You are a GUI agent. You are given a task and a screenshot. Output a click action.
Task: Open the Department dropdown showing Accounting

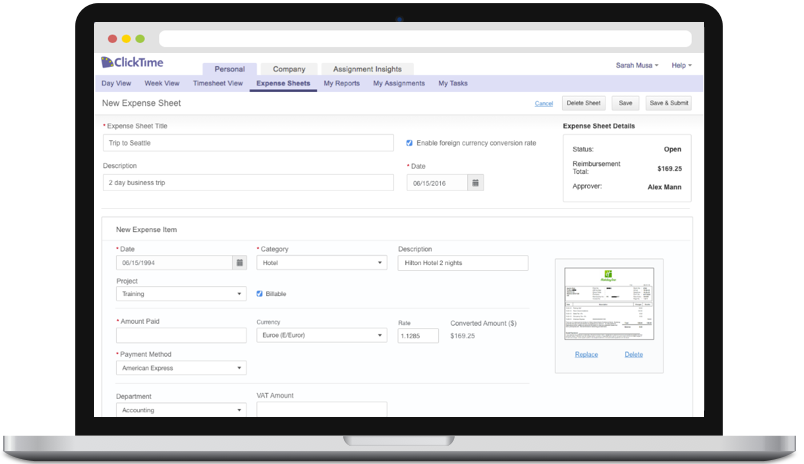click(181, 409)
